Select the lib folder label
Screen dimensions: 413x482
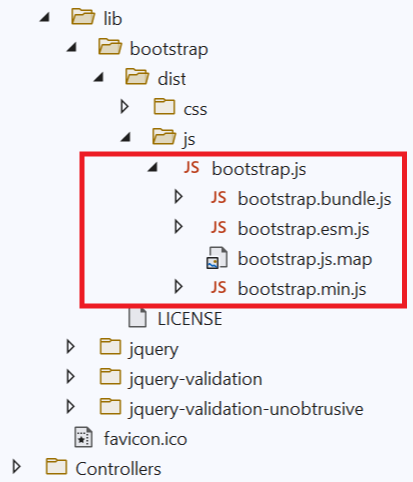click(x=113, y=18)
